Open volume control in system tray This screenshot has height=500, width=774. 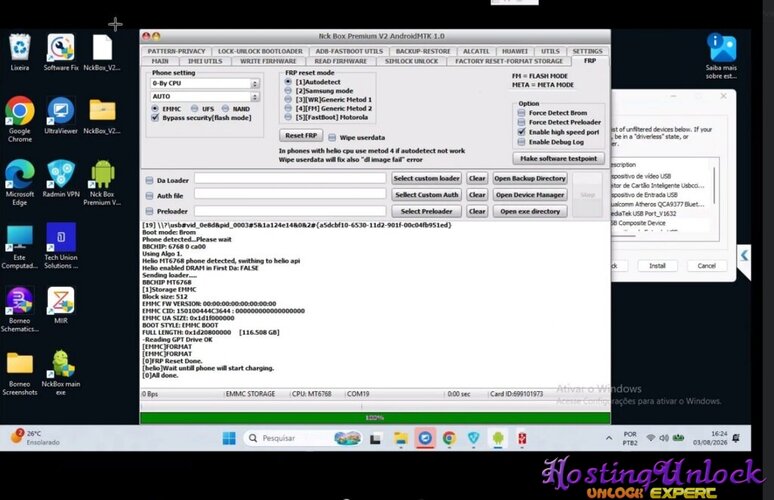pos(664,438)
